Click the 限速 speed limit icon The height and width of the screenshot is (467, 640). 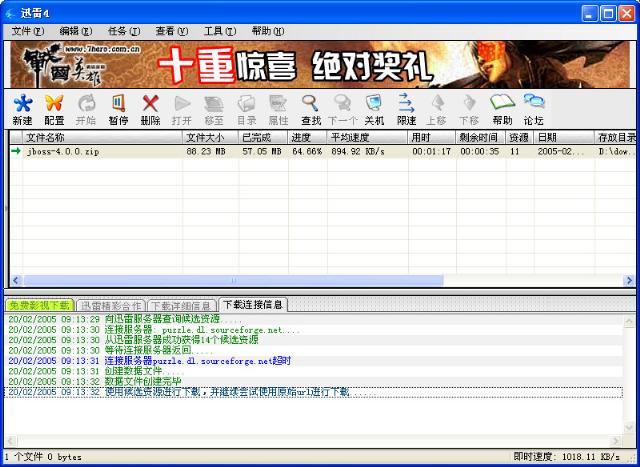[x=406, y=110]
